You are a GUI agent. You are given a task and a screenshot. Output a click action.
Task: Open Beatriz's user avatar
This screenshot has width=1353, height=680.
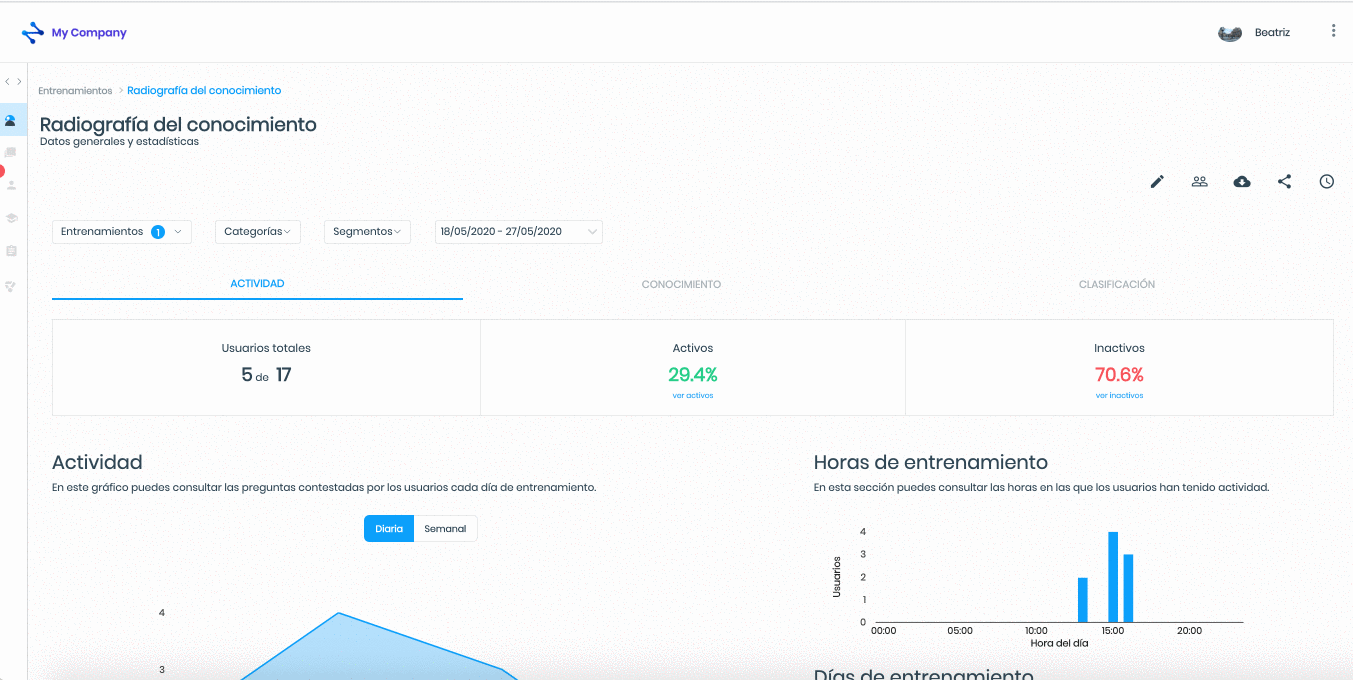click(x=1230, y=33)
